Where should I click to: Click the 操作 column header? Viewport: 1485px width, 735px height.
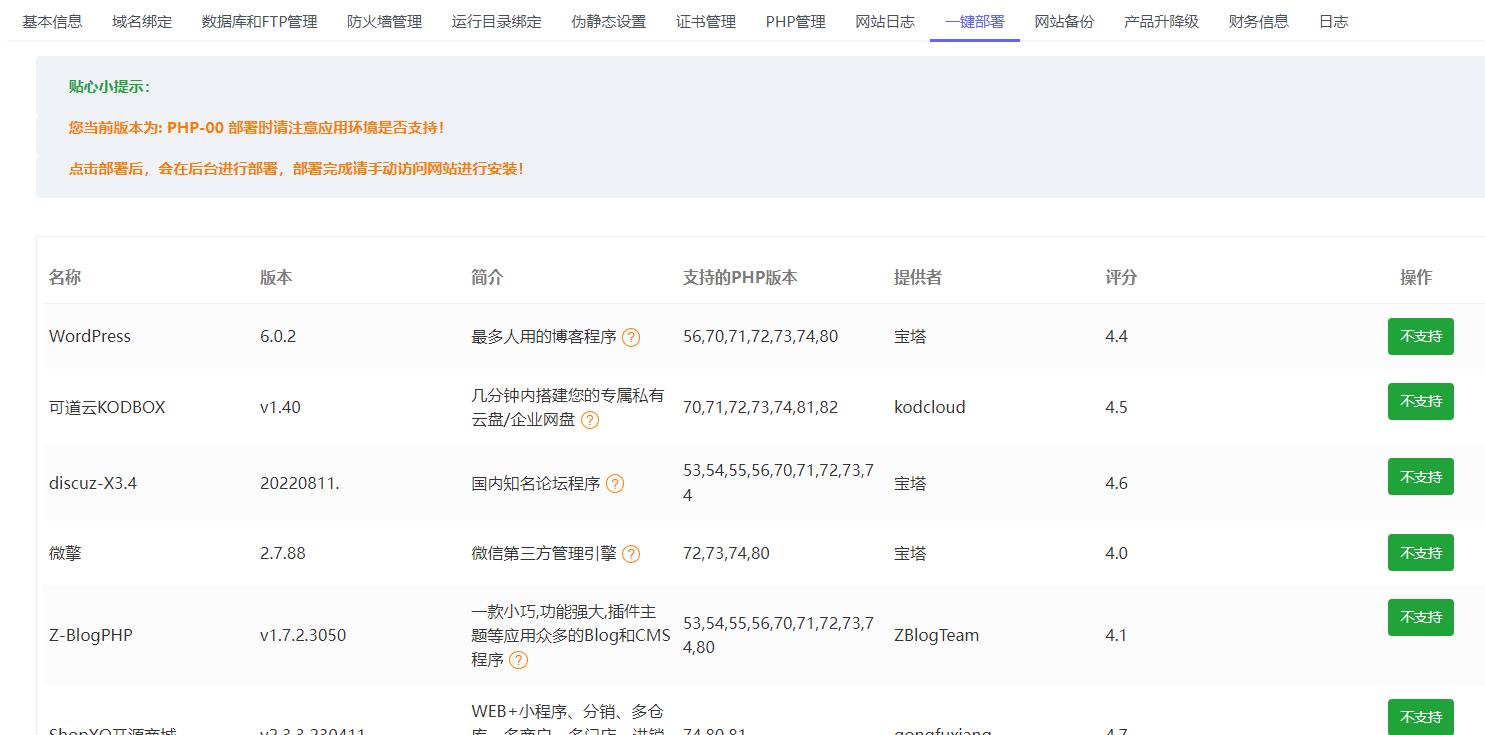click(x=1416, y=278)
